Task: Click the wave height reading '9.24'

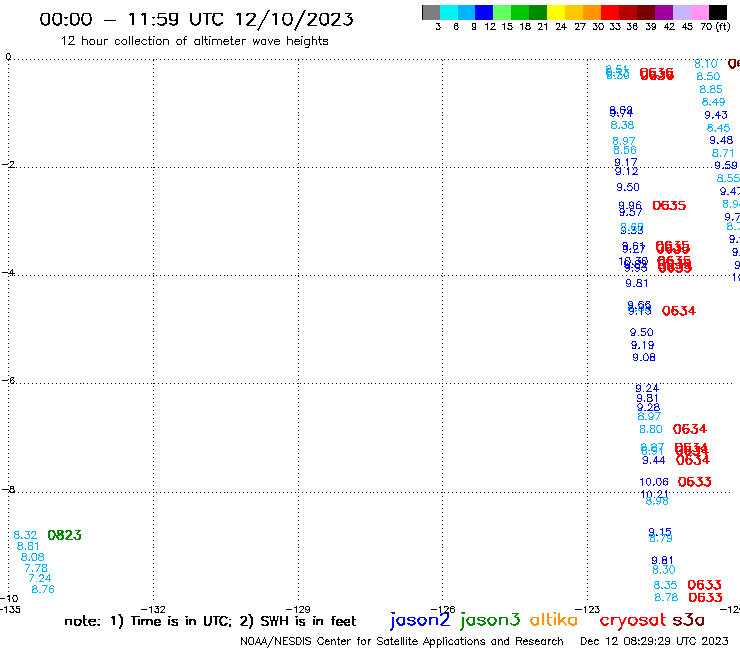Action: tap(647, 388)
